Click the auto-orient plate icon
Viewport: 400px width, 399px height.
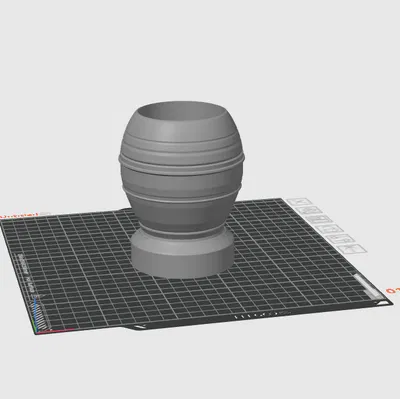[310, 211]
